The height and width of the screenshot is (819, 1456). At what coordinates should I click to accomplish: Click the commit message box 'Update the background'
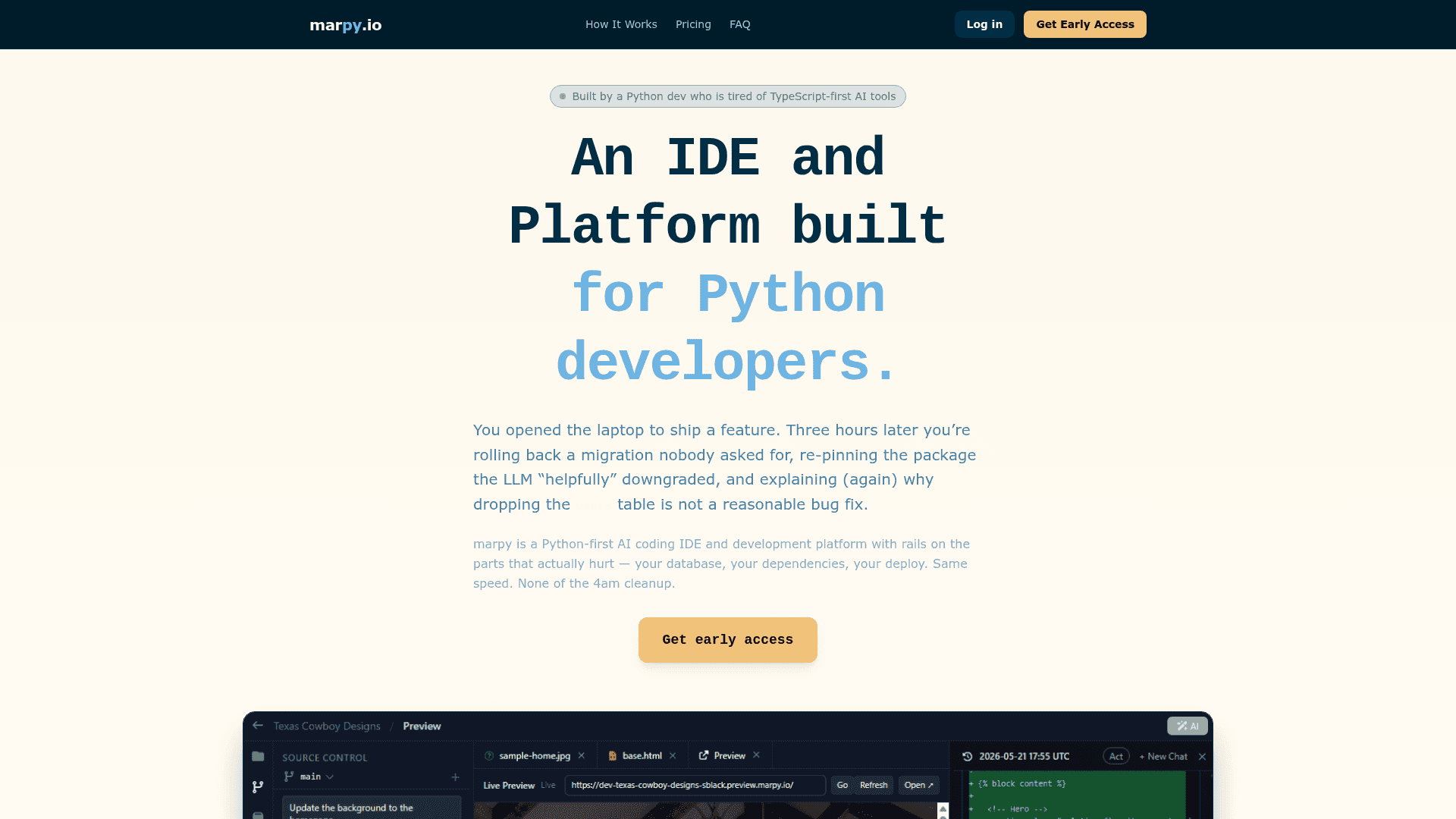pos(372,808)
